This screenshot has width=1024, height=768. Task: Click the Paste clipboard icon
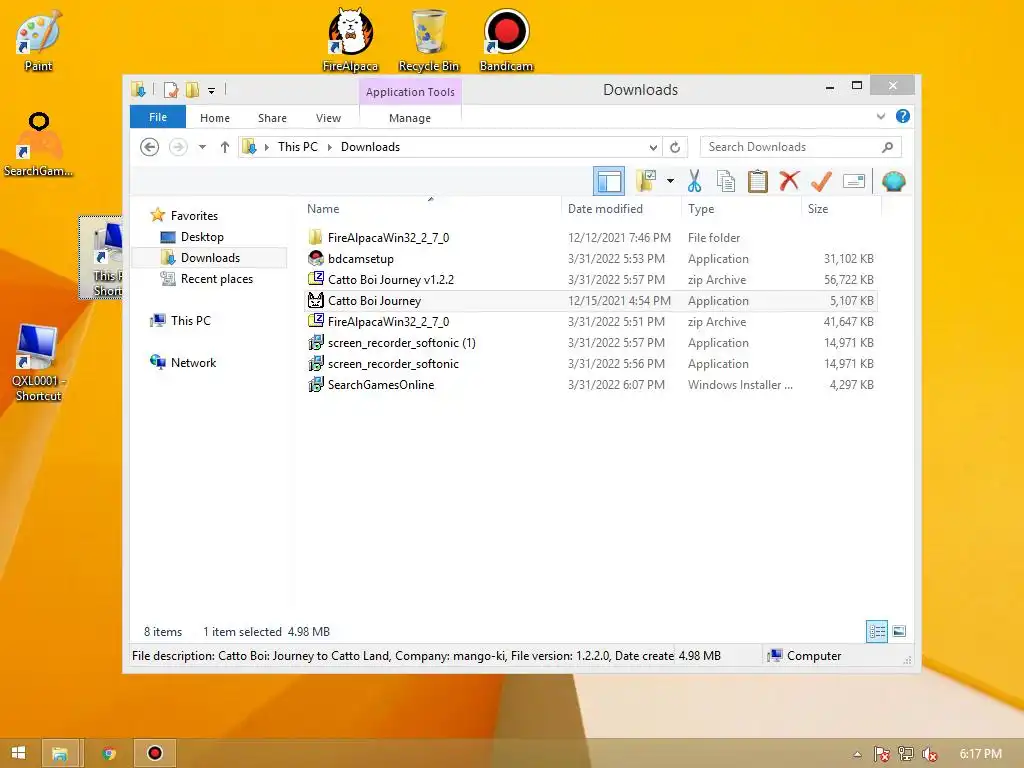[x=758, y=181]
